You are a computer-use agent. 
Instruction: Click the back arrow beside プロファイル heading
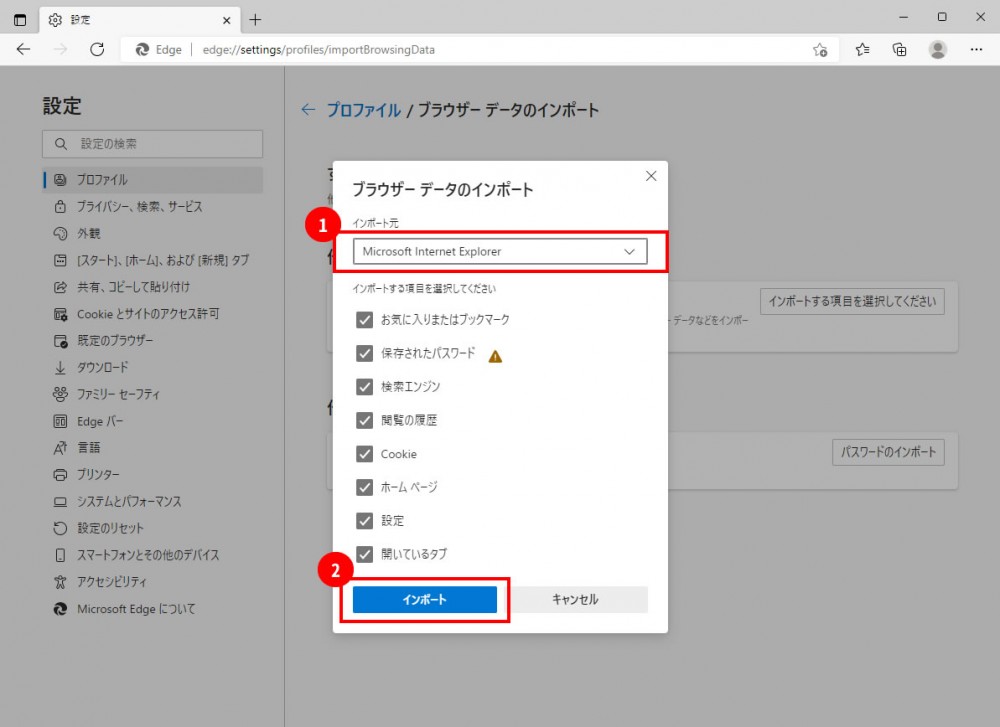pyautogui.click(x=308, y=110)
